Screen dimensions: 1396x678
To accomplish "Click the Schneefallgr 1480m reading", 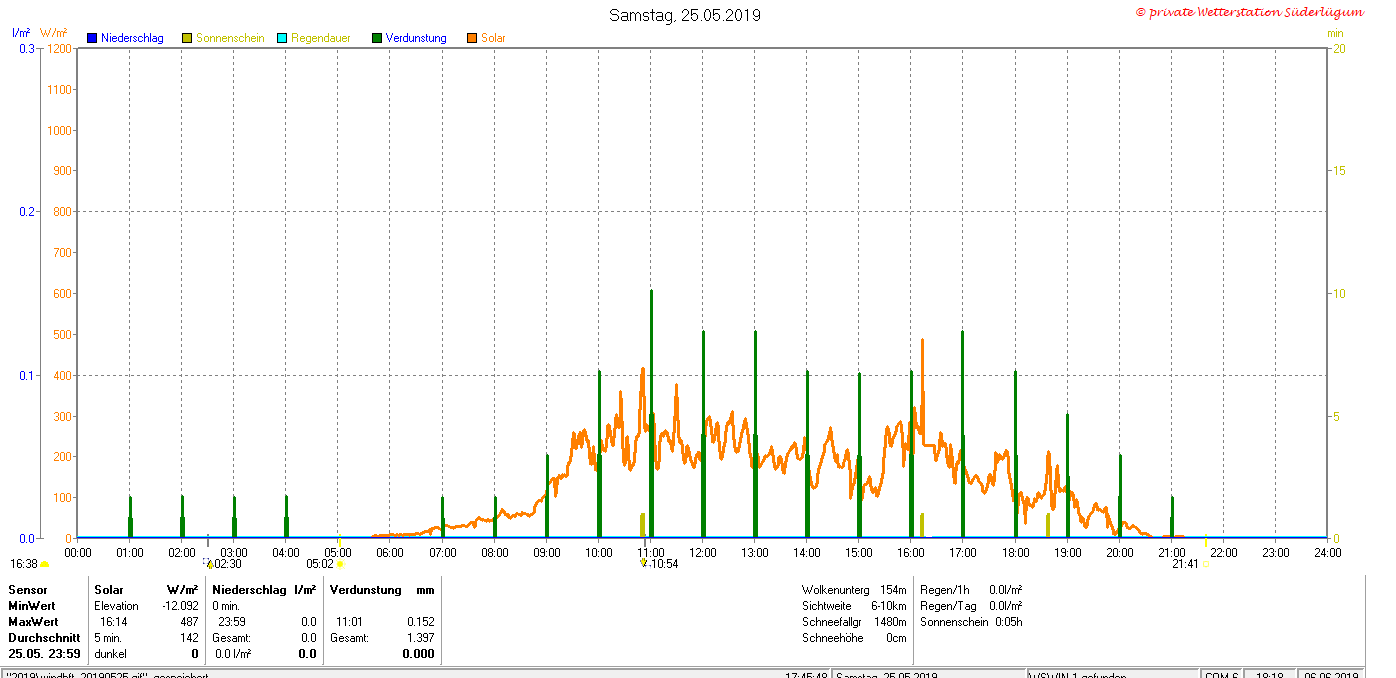I will coord(854,622).
